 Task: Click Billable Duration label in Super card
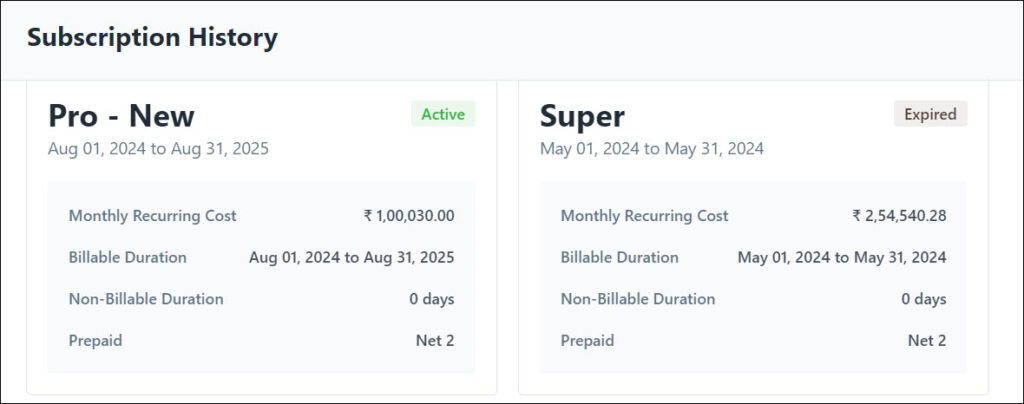click(x=619, y=257)
